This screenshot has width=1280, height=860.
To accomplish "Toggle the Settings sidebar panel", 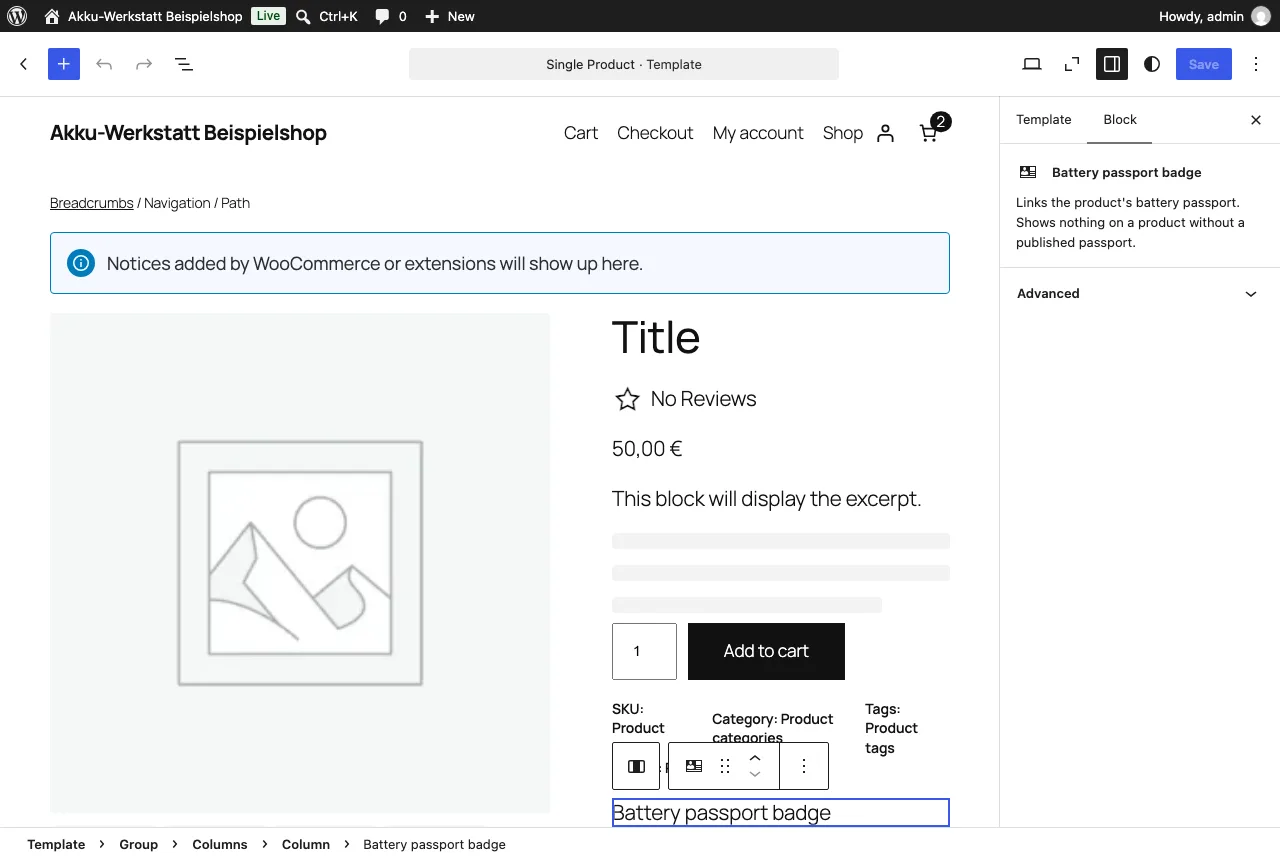I will point(1112,64).
